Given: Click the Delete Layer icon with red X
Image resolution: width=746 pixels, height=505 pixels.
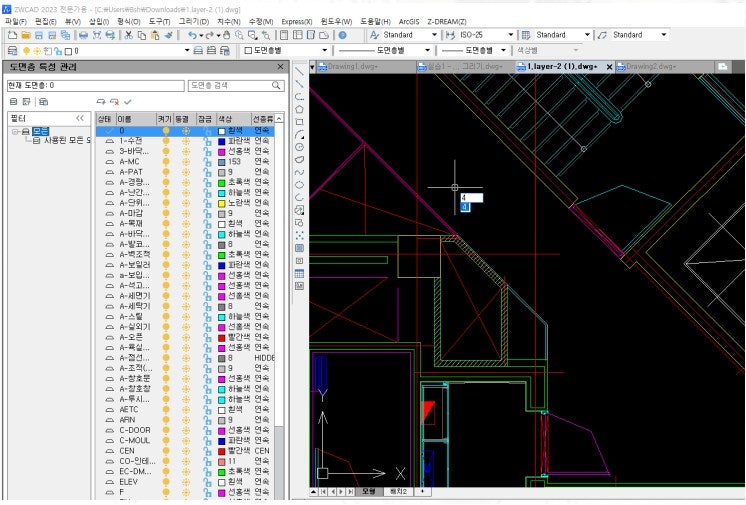Looking at the screenshot, I should pyautogui.click(x=114, y=102).
